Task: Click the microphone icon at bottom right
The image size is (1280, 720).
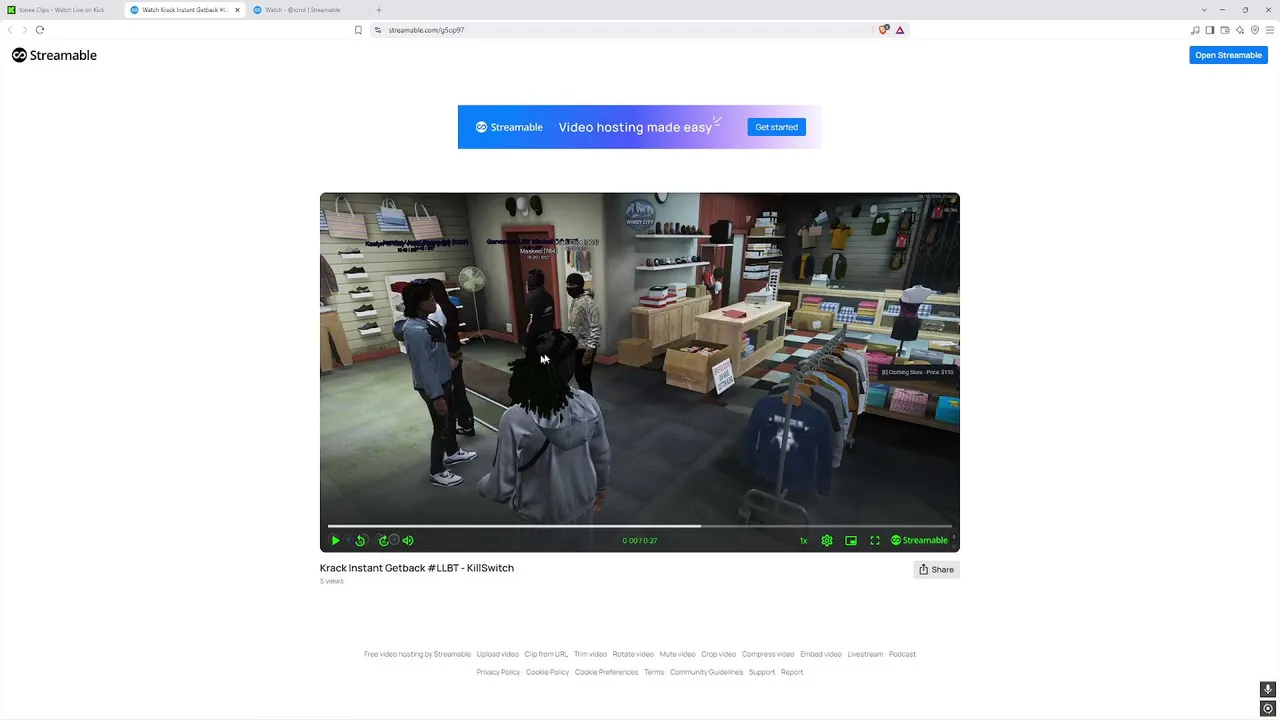Action: coord(1268,690)
